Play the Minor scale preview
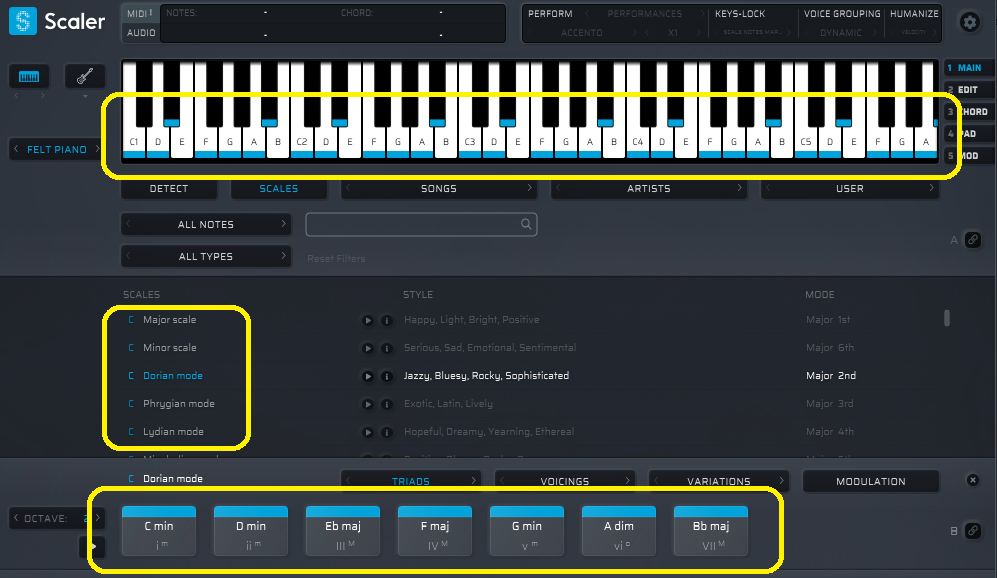This screenshot has height=578, width=997. pos(368,348)
